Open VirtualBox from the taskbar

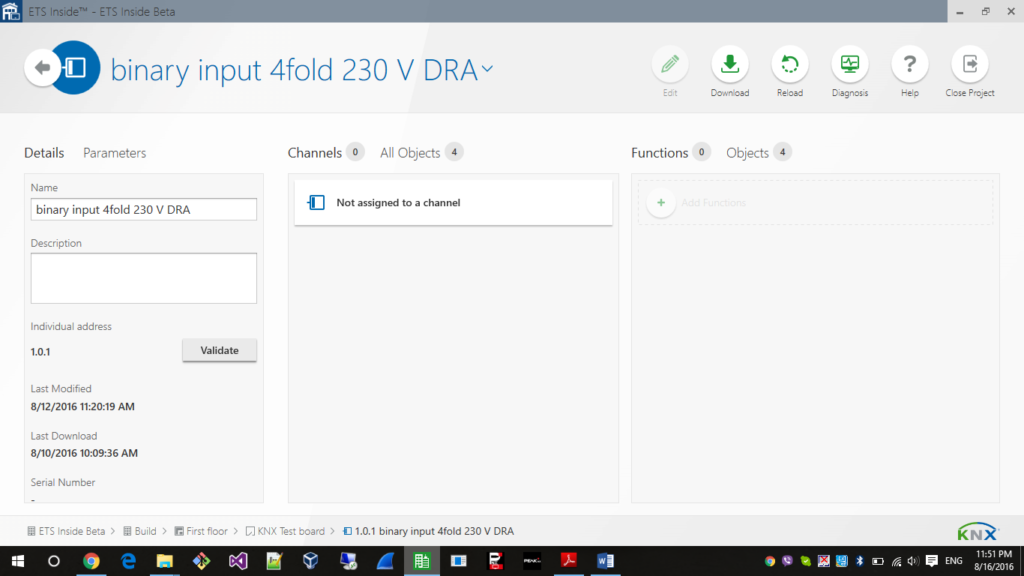(x=311, y=561)
